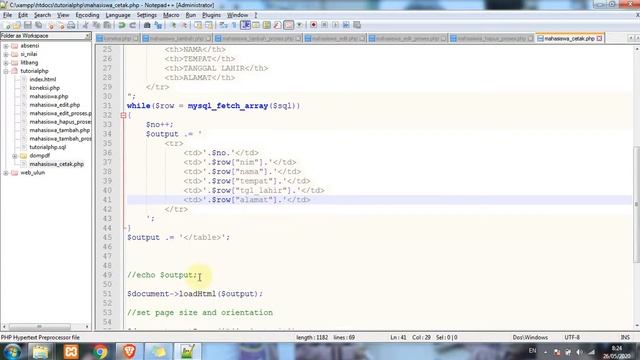Click the Run macro multiple times icon
This screenshot has height=360, width=640.
pyautogui.click(x=346, y=25)
